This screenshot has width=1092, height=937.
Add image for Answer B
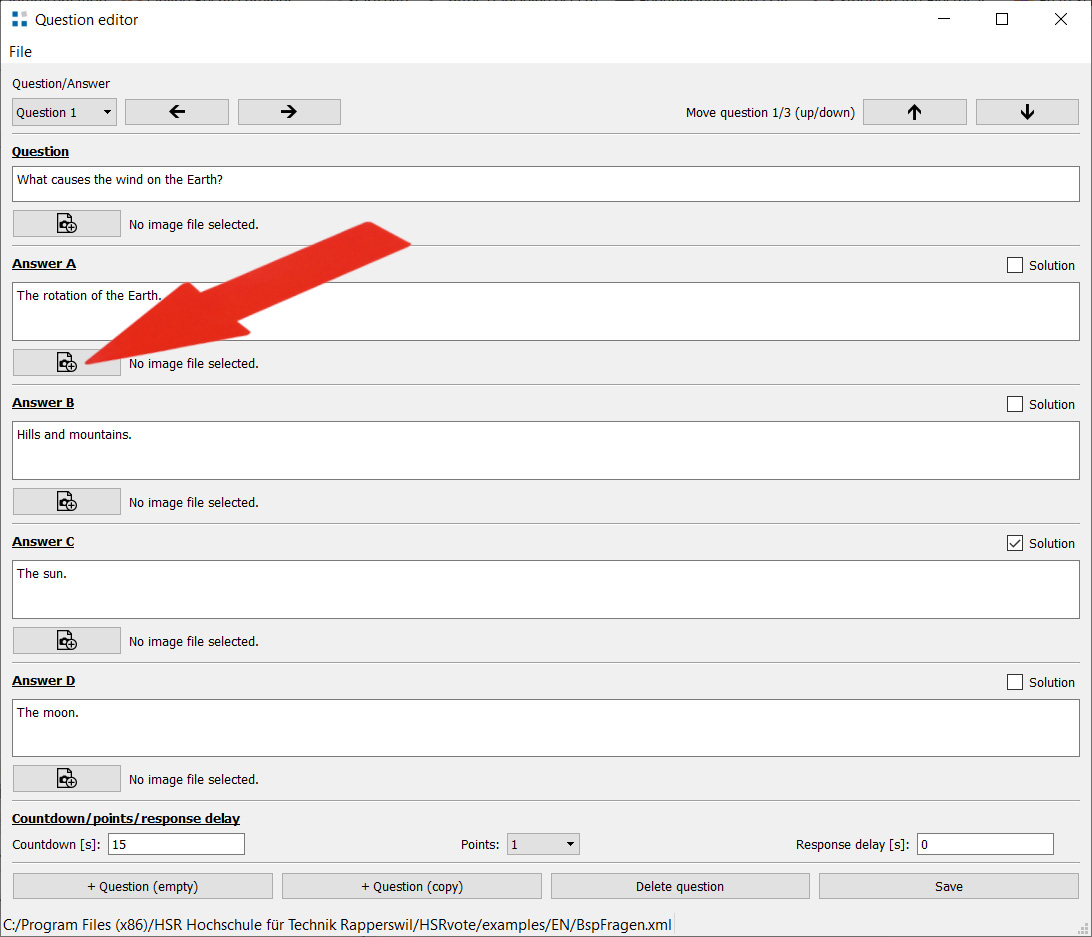pos(66,502)
